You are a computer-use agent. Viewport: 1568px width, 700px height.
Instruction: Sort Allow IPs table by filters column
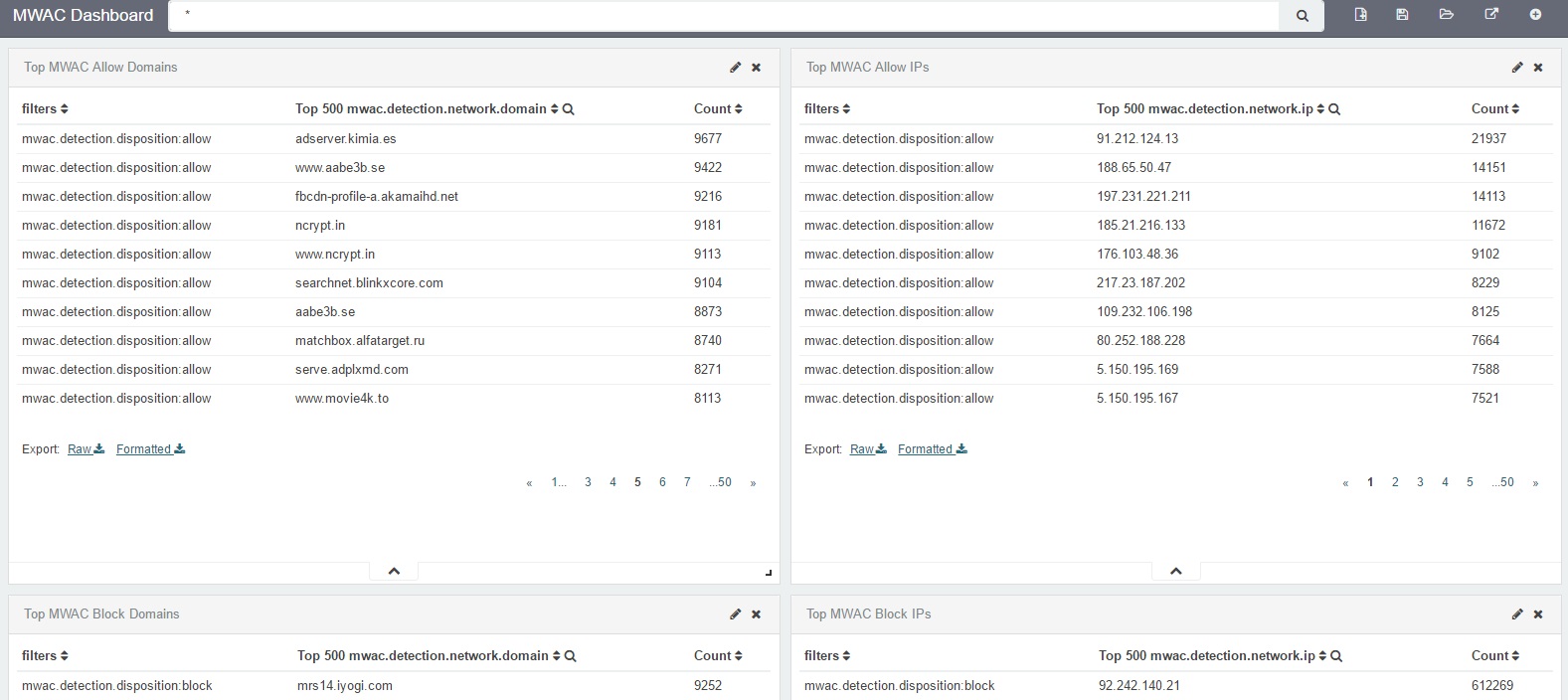coord(827,109)
